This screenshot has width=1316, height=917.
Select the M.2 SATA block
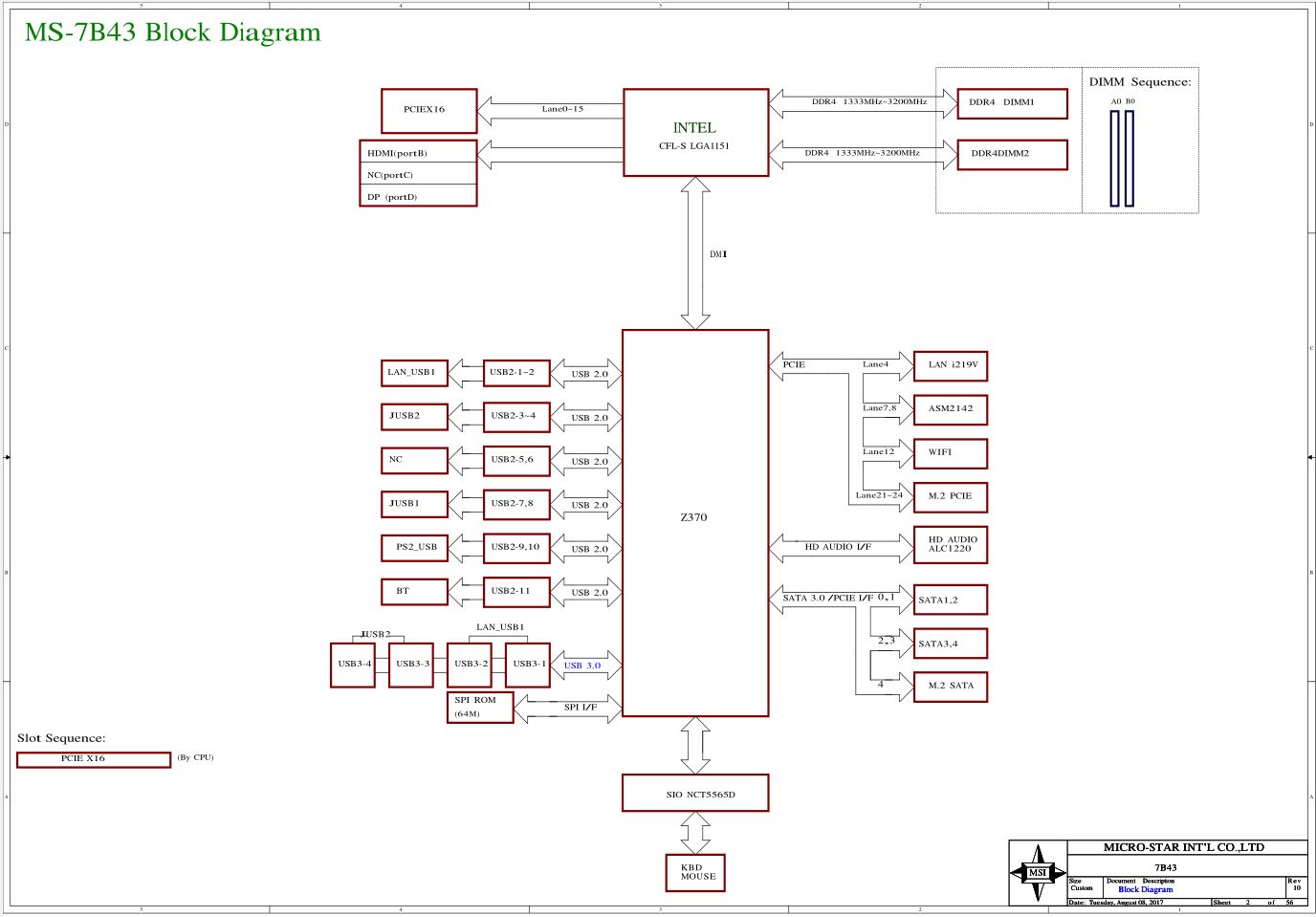click(951, 687)
